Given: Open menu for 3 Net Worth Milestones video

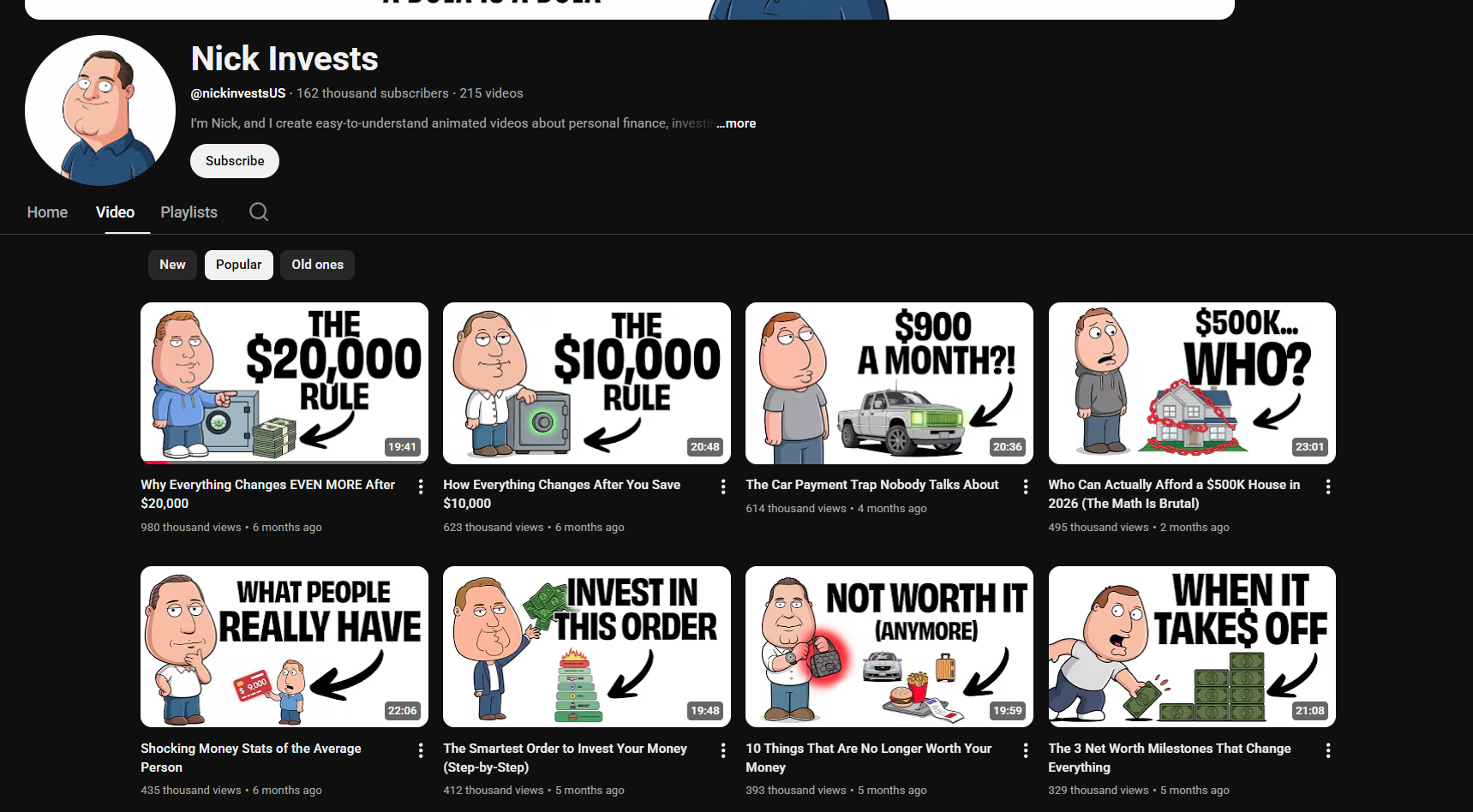Looking at the screenshot, I should click(1328, 750).
